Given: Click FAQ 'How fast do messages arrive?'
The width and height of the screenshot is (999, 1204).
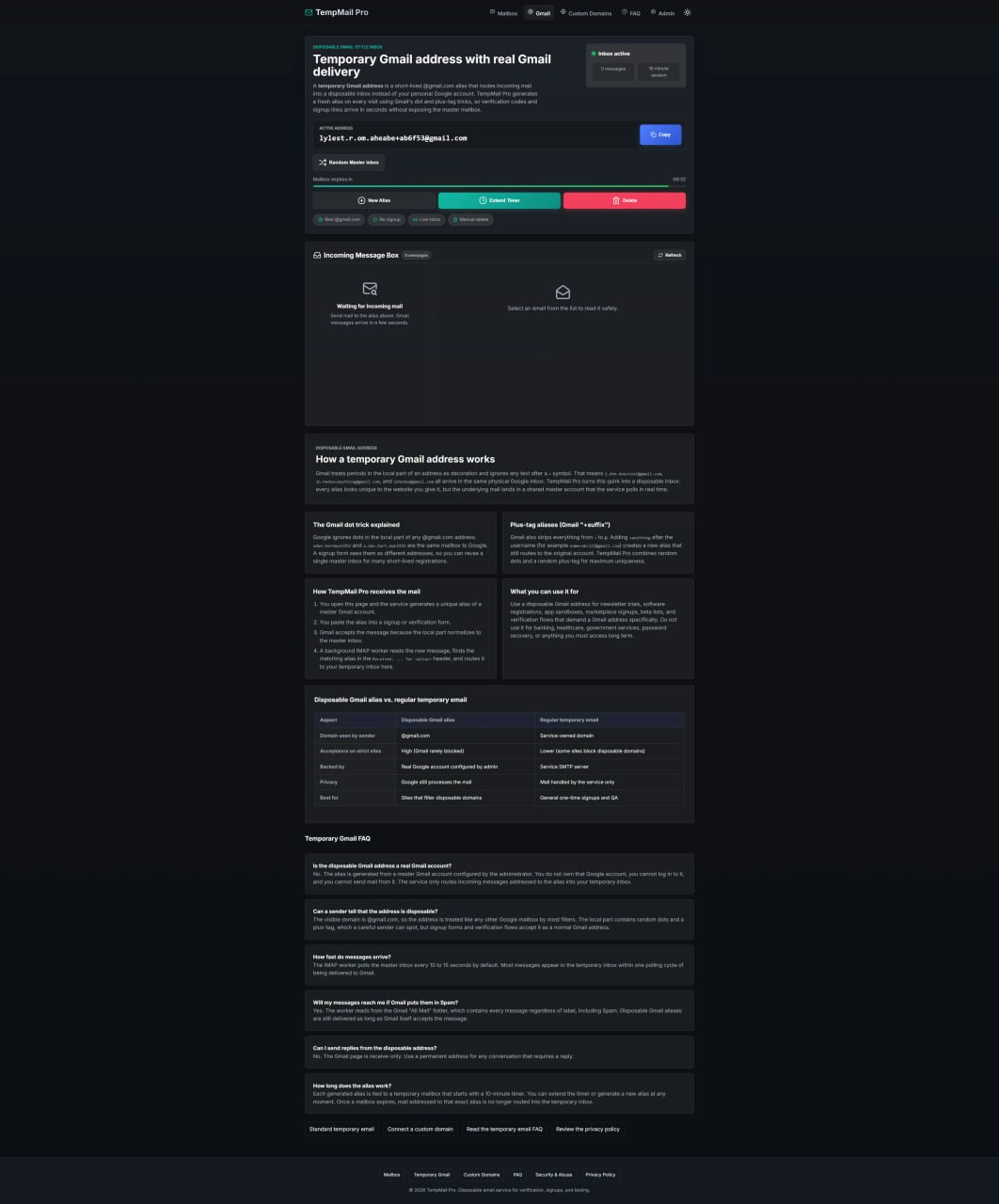Looking at the screenshot, I should click(352, 957).
